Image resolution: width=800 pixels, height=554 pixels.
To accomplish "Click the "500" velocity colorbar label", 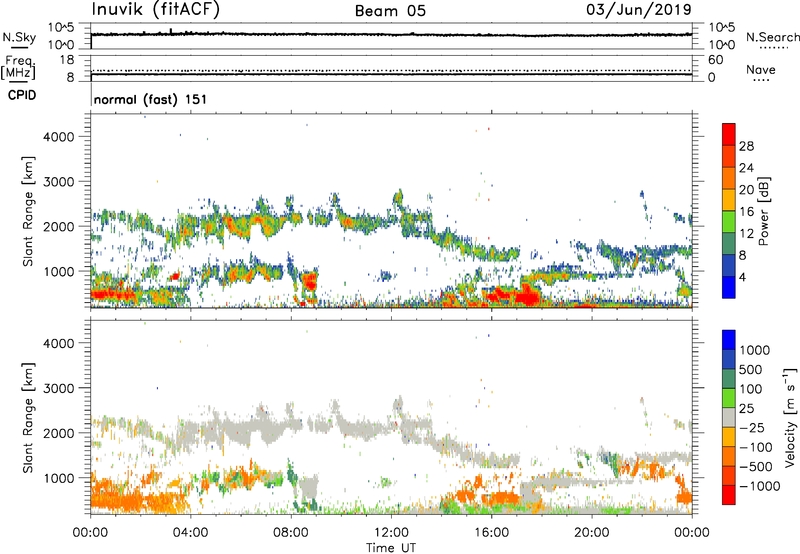I will (x=753, y=369).
